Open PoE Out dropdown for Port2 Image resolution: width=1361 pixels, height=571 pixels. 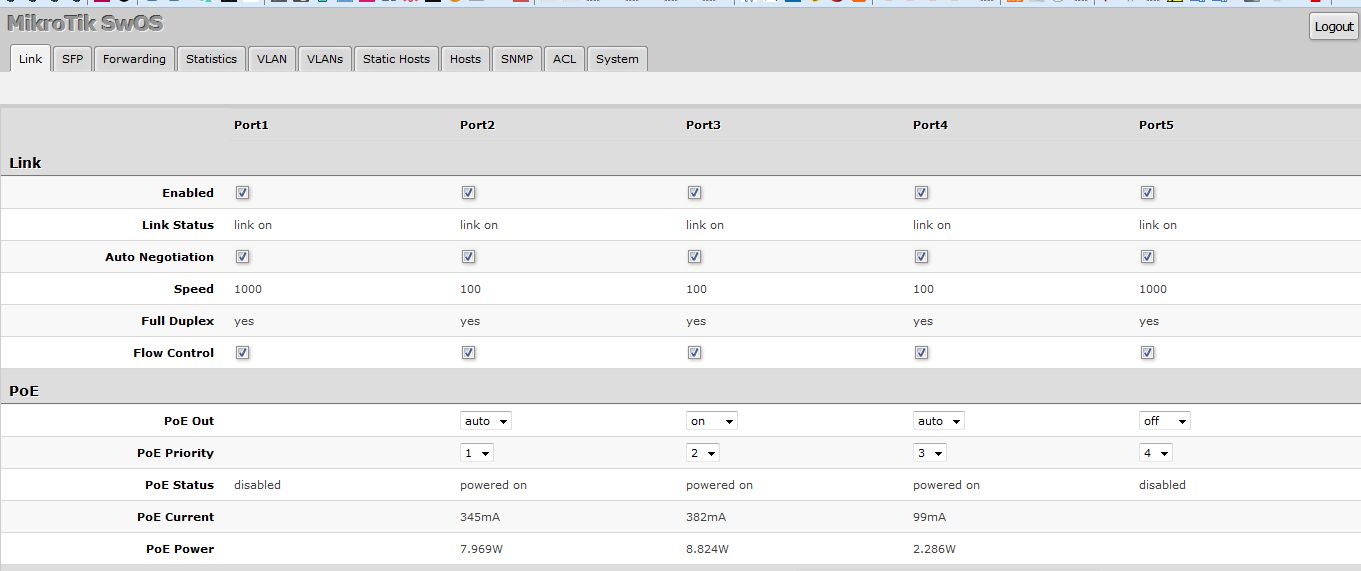coord(486,421)
